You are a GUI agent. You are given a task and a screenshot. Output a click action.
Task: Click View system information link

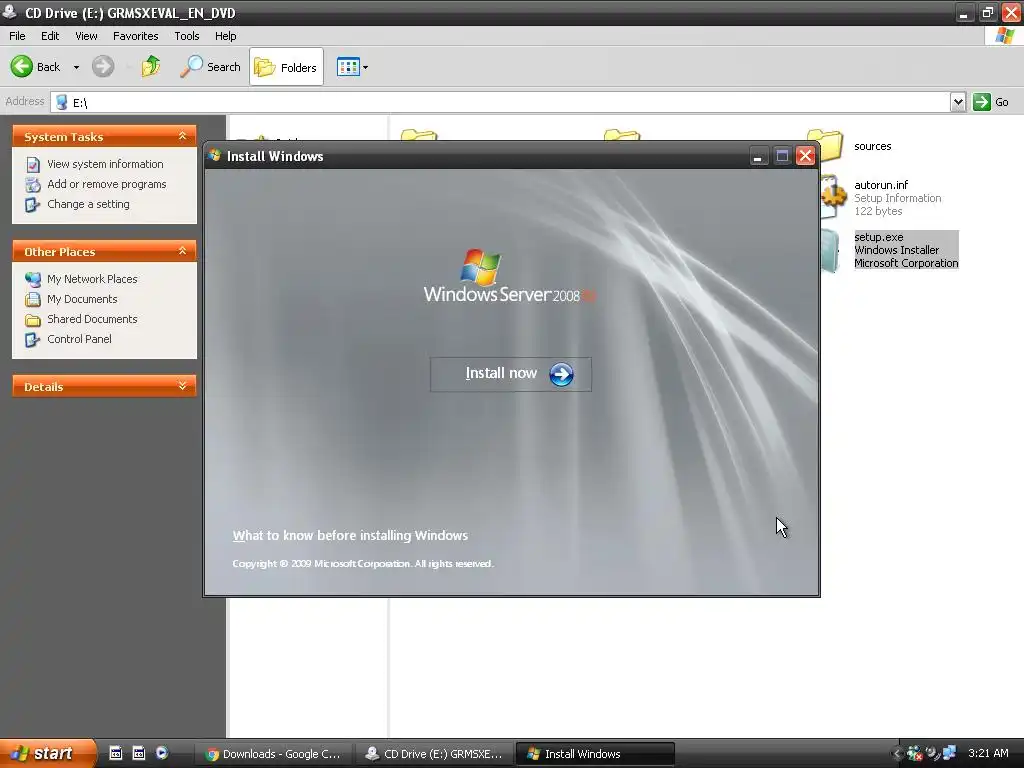click(105, 164)
